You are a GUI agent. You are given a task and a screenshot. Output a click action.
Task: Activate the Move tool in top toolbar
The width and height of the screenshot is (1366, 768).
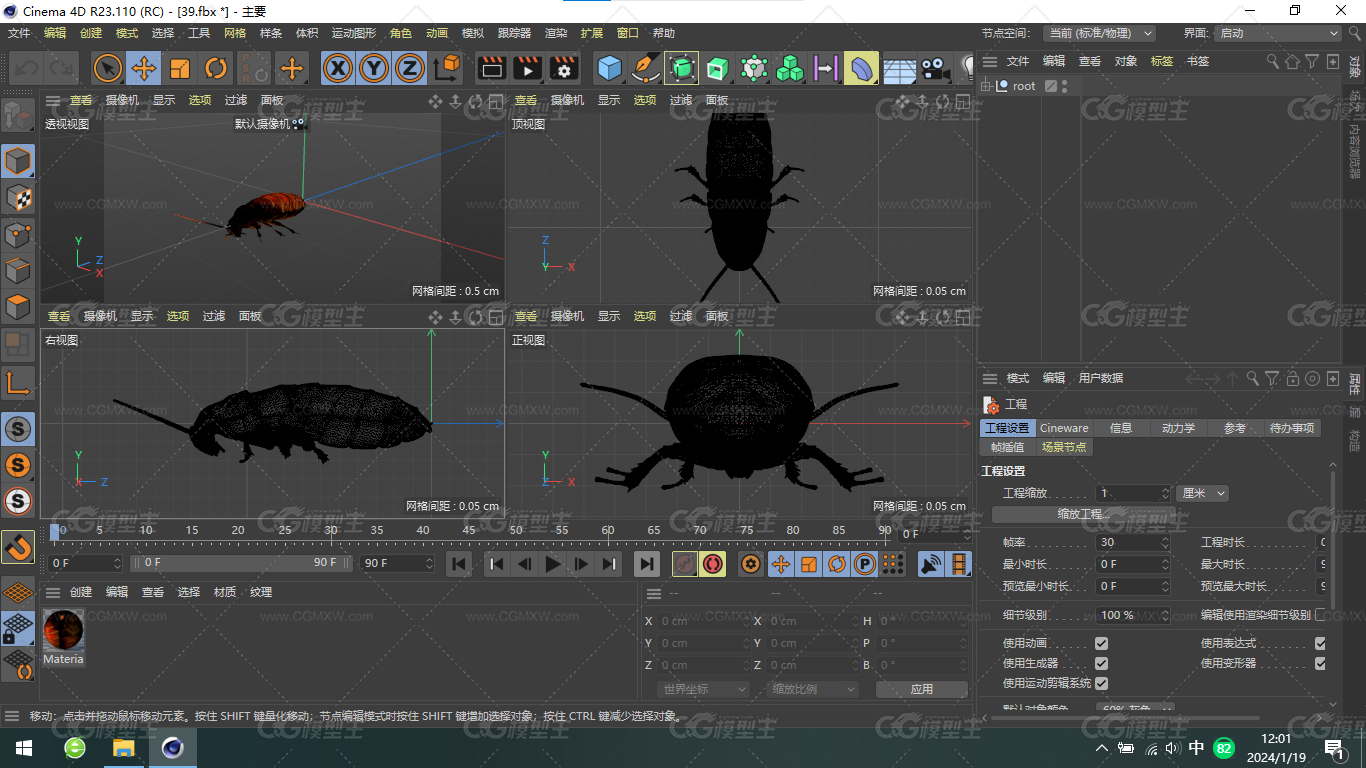[x=144, y=68]
